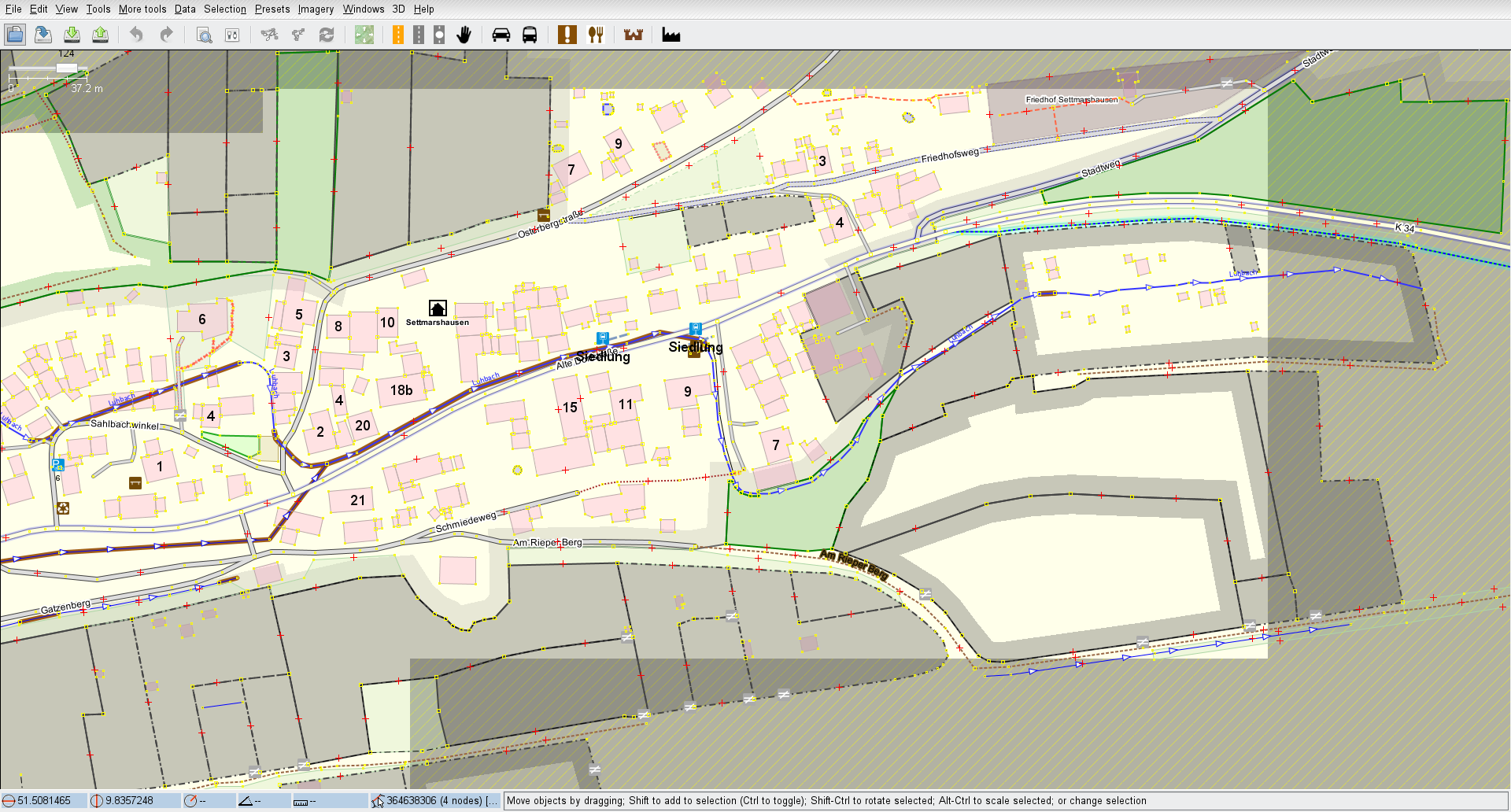This screenshot has width=1511, height=812.
Task: Click the Settmarshausen place icon on map
Action: (x=438, y=308)
